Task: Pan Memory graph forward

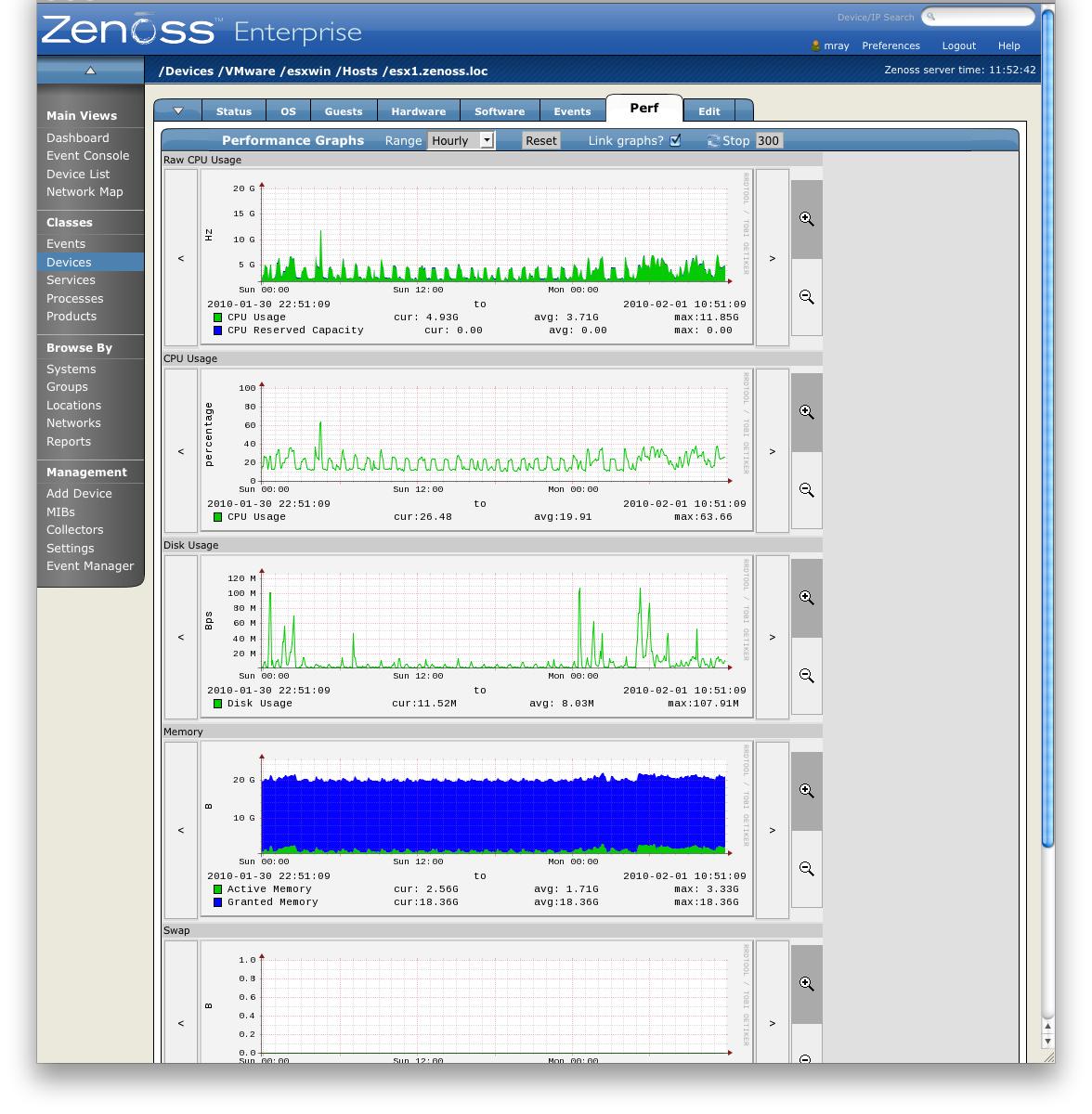Action: 772,830
